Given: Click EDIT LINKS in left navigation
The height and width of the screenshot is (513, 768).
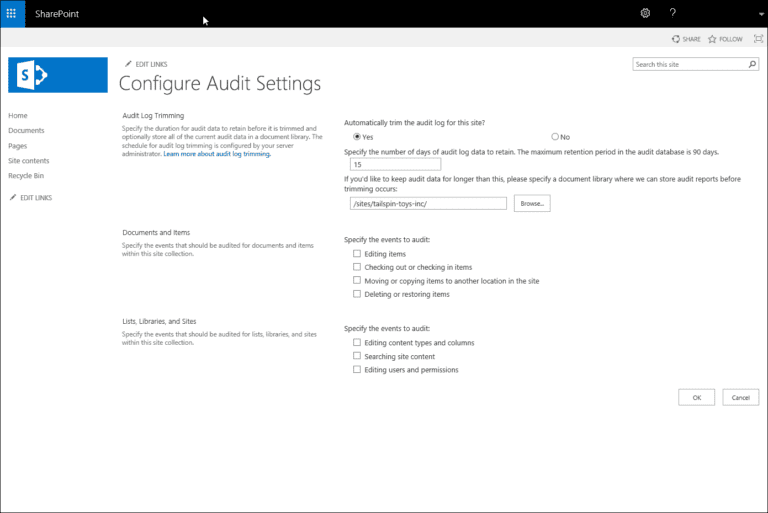Looking at the screenshot, I should tap(31, 197).
